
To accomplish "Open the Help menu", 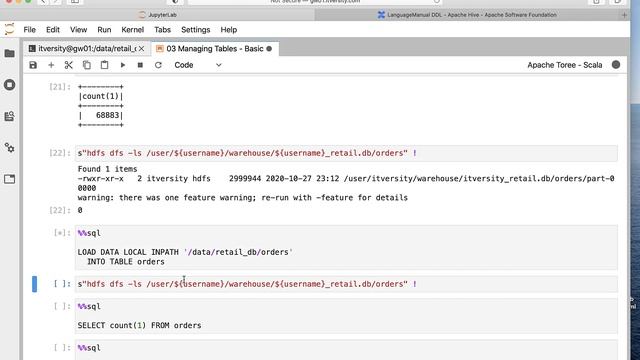I will (229, 30).
